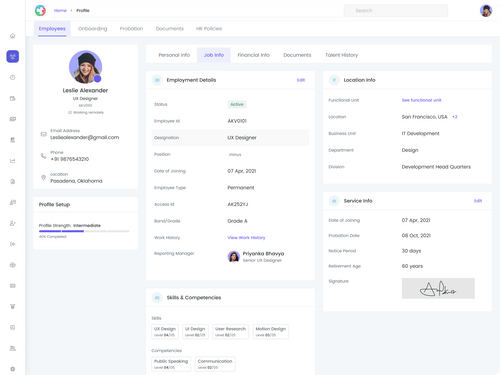This screenshot has width=500, height=375.
Task: Click the map pin icon beside Location
Action: click(x=43, y=178)
